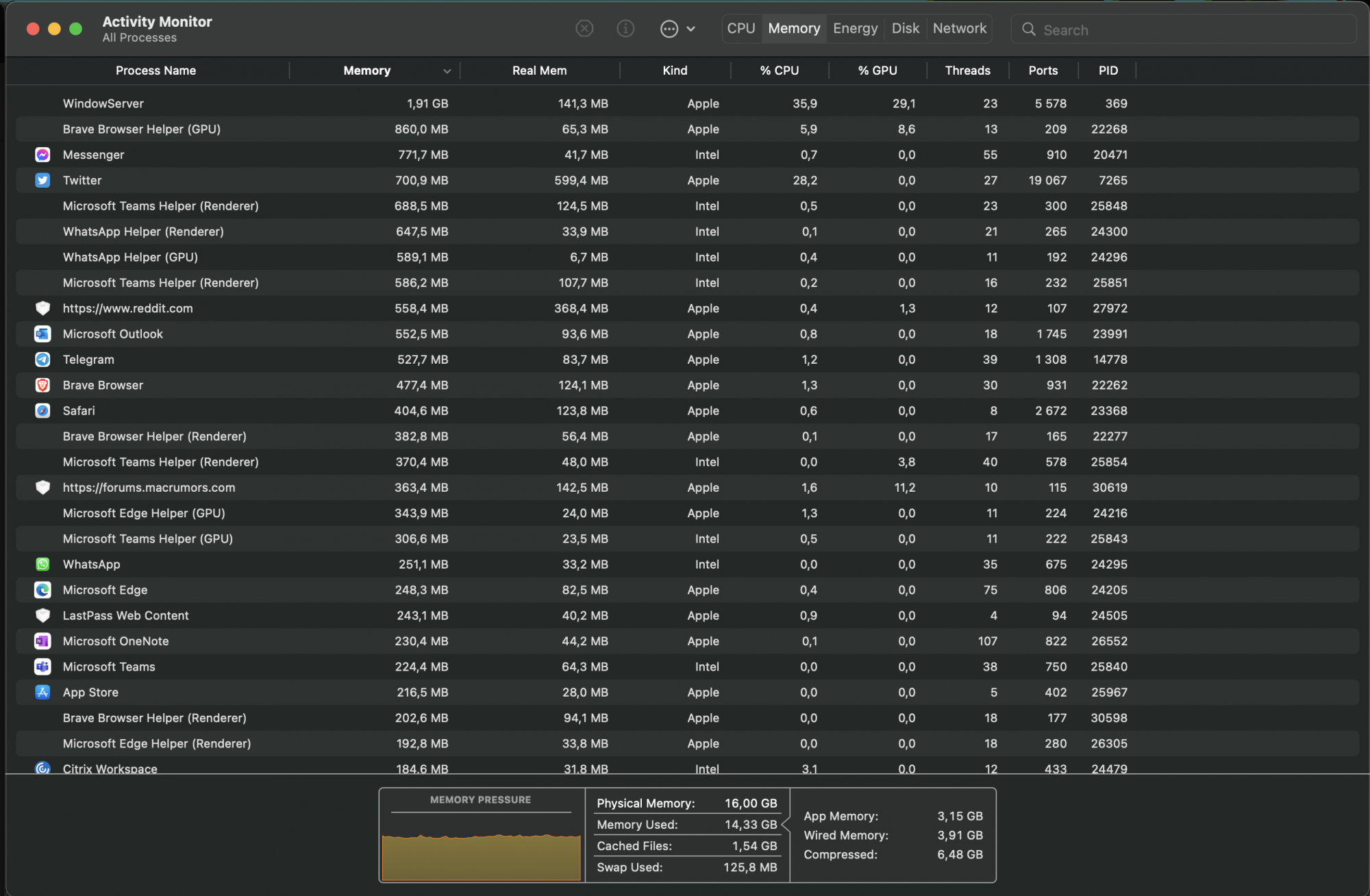
Task: Select the Telegram app icon
Action: tap(42, 360)
